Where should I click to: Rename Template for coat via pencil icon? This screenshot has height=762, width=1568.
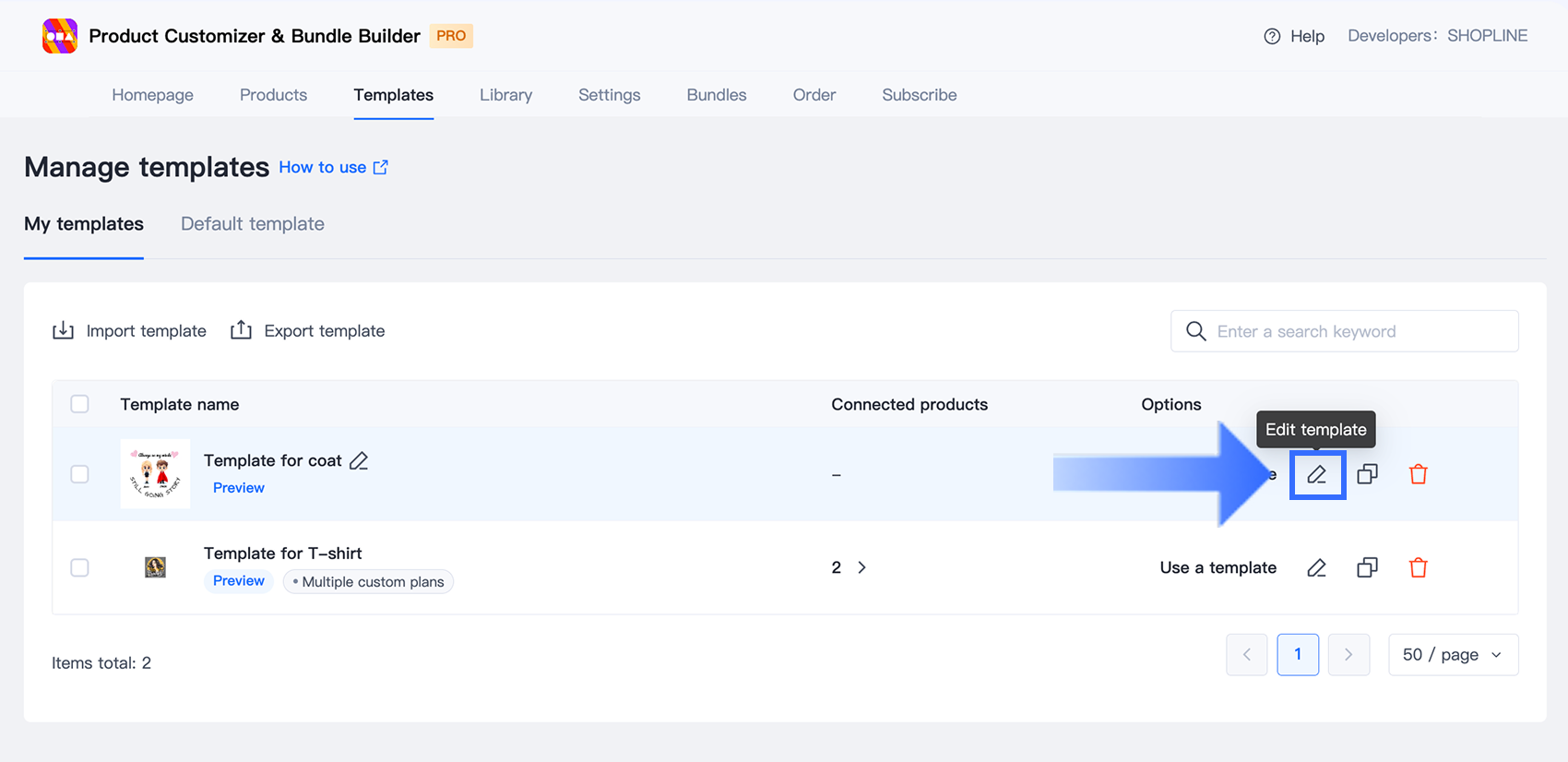(359, 460)
